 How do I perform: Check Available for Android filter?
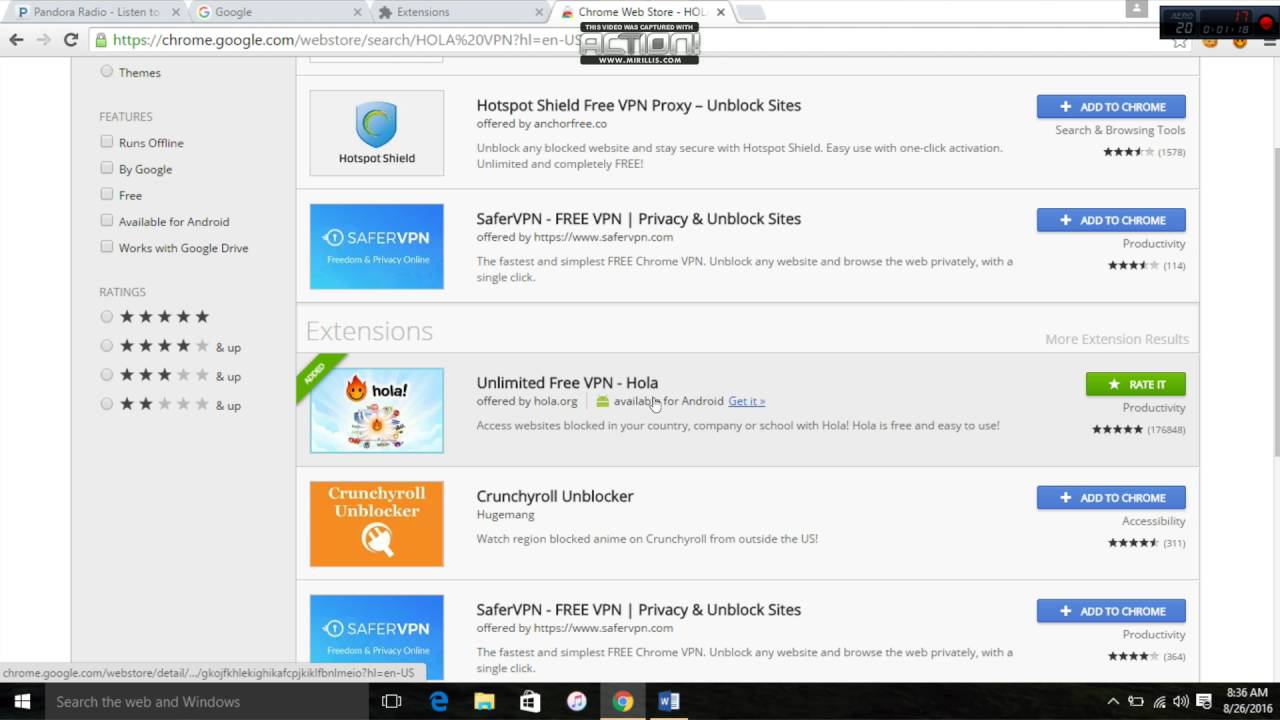point(106,220)
